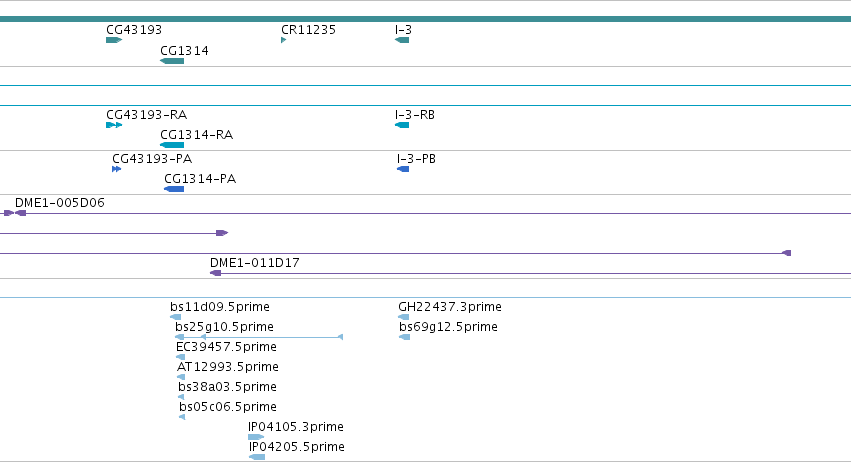Click the unlabeled right-pointing purple clone end
The width and height of the screenshot is (851, 462).
click(222, 233)
